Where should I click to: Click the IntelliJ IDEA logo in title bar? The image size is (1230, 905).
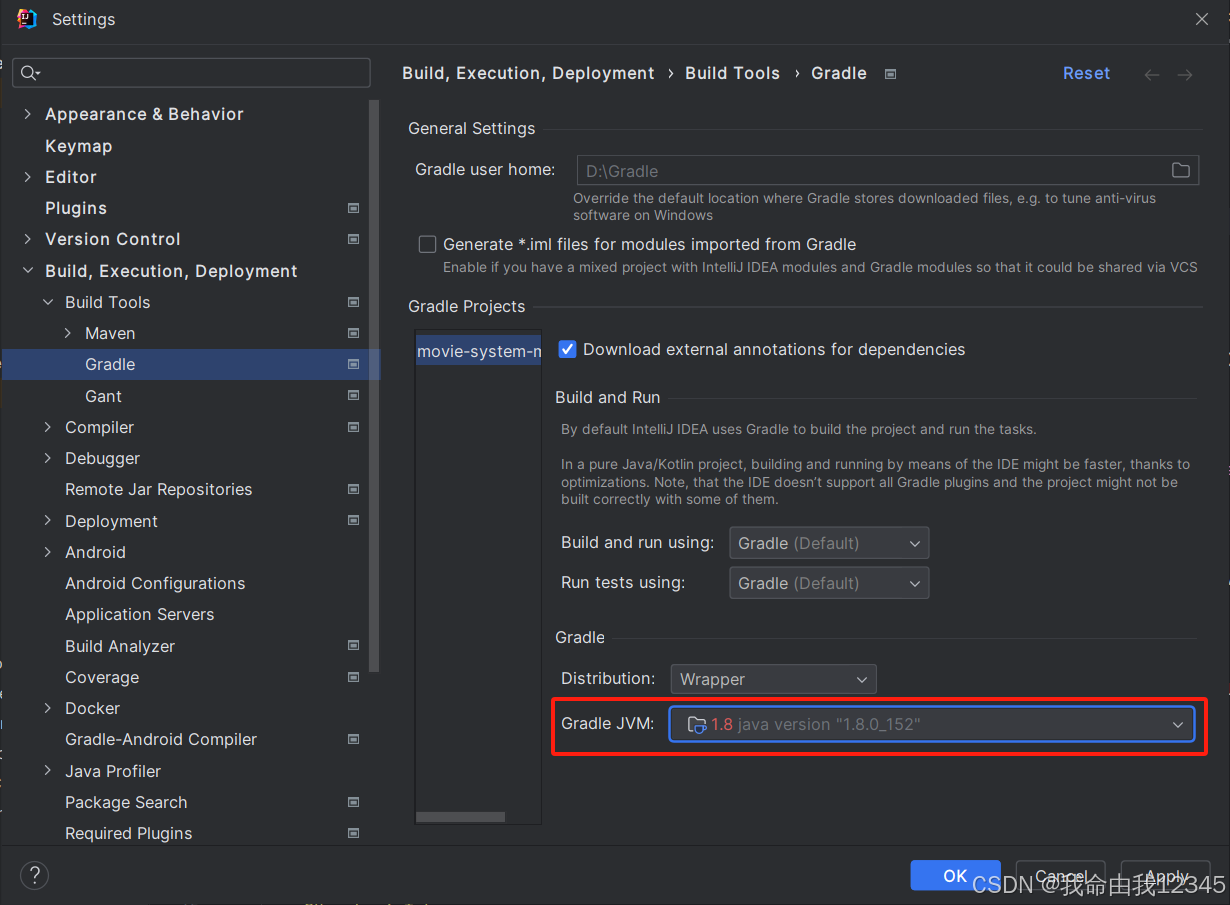27,18
